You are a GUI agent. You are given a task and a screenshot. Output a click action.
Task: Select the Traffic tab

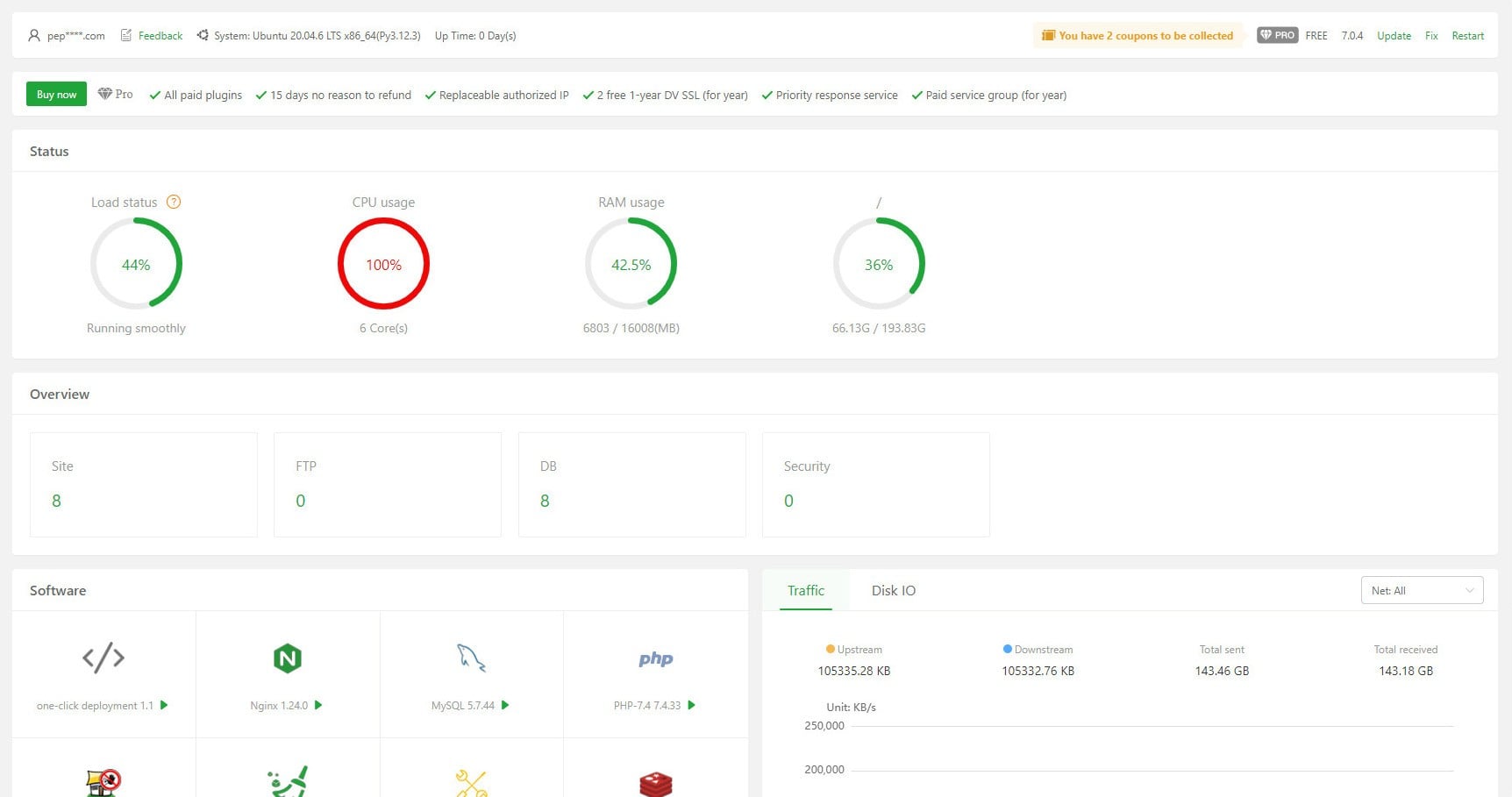(x=805, y=590)
